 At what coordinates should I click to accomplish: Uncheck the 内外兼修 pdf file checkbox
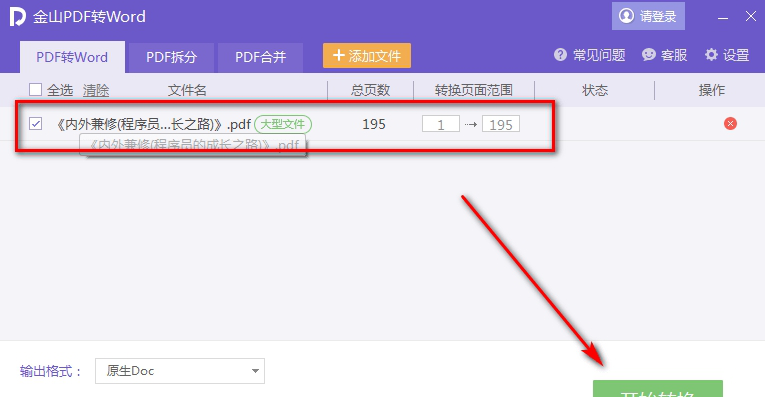point(35,124)
